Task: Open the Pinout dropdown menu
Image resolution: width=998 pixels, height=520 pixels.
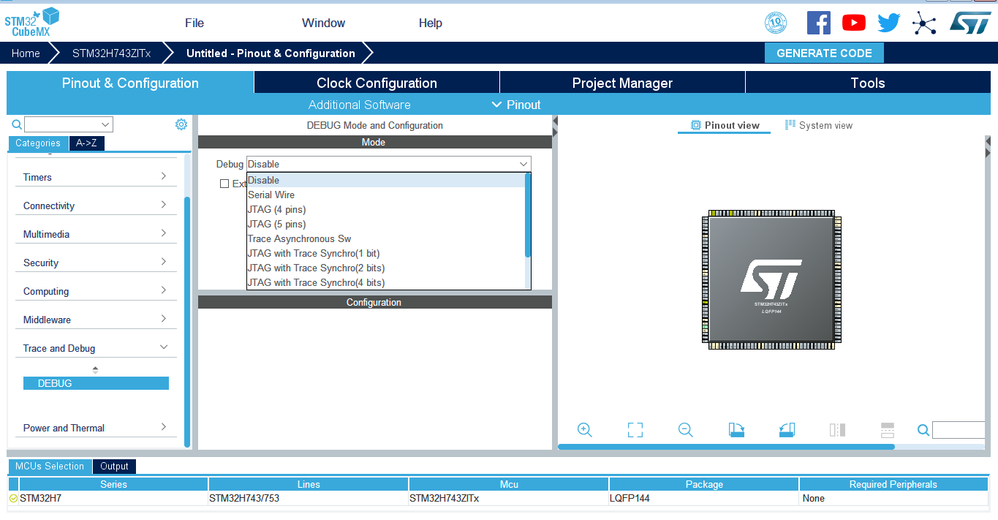Action: 516,105
